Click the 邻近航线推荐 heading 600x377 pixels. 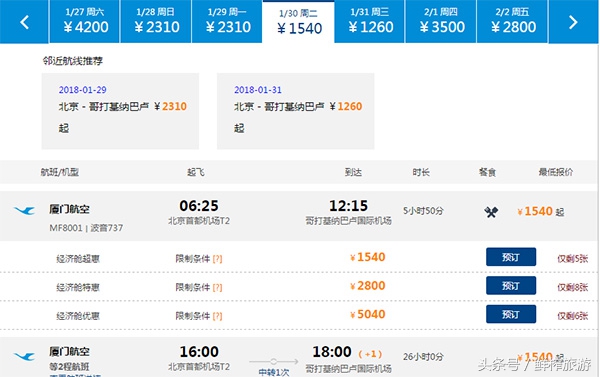pyautogui.click(x=73, y=61)
